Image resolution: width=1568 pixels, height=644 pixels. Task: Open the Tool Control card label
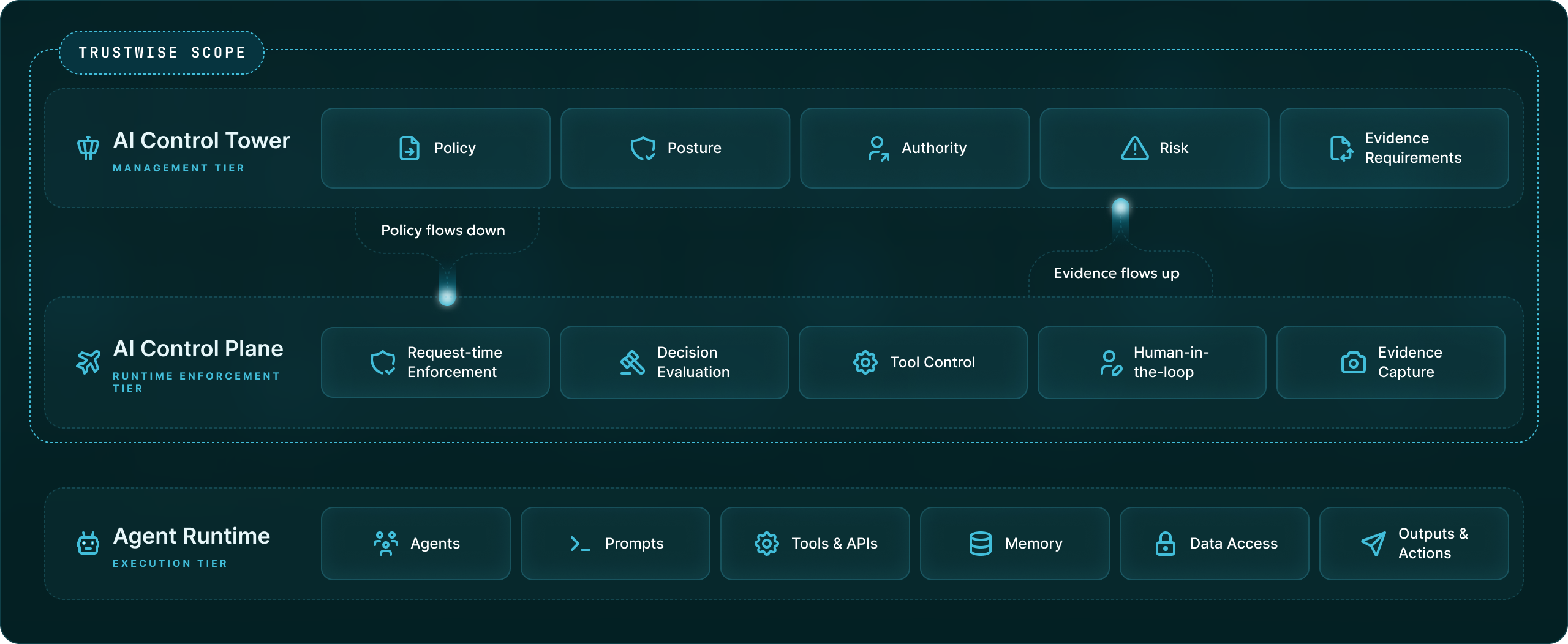coord(932,362)
